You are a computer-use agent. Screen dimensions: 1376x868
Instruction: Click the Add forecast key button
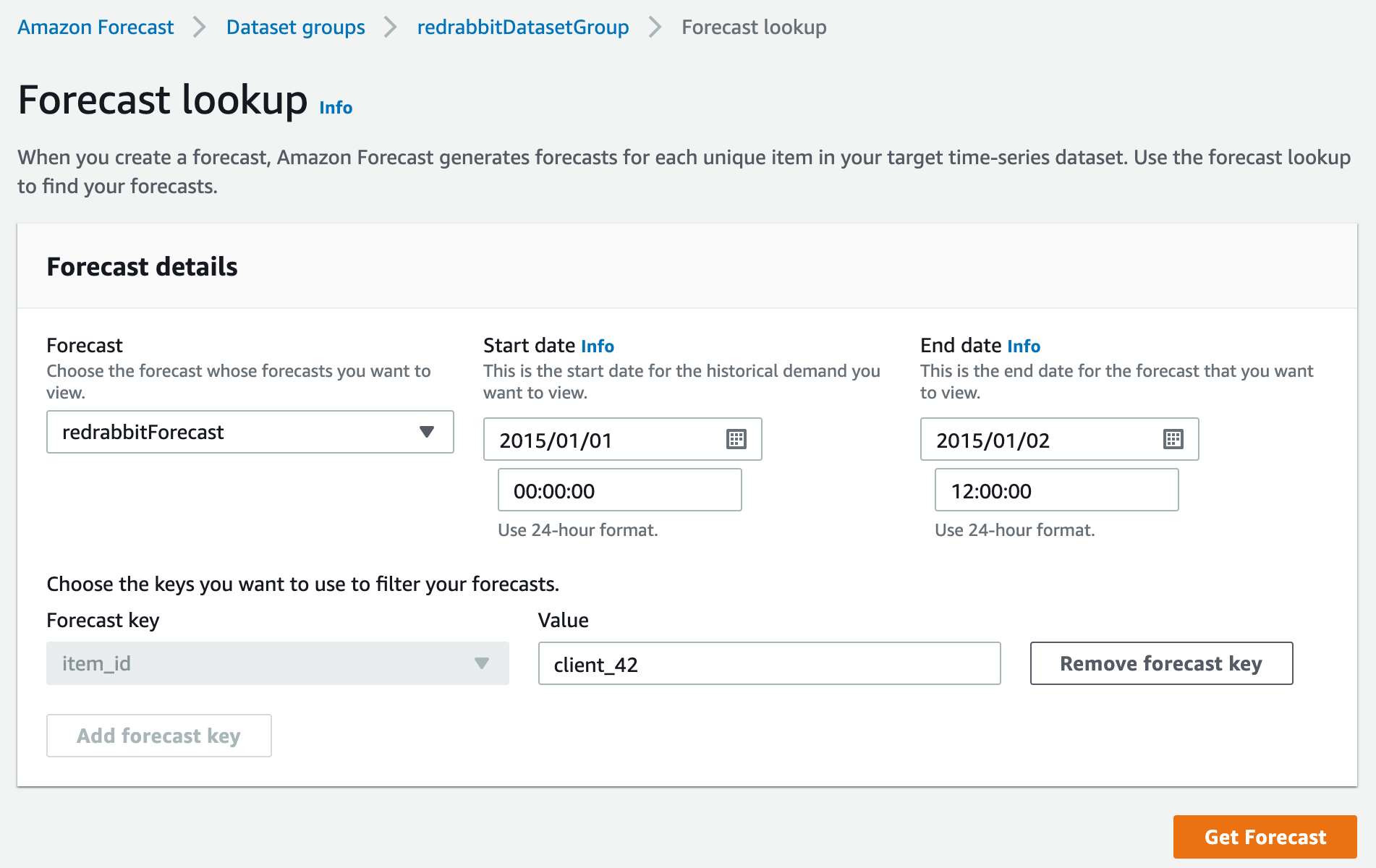159,736
